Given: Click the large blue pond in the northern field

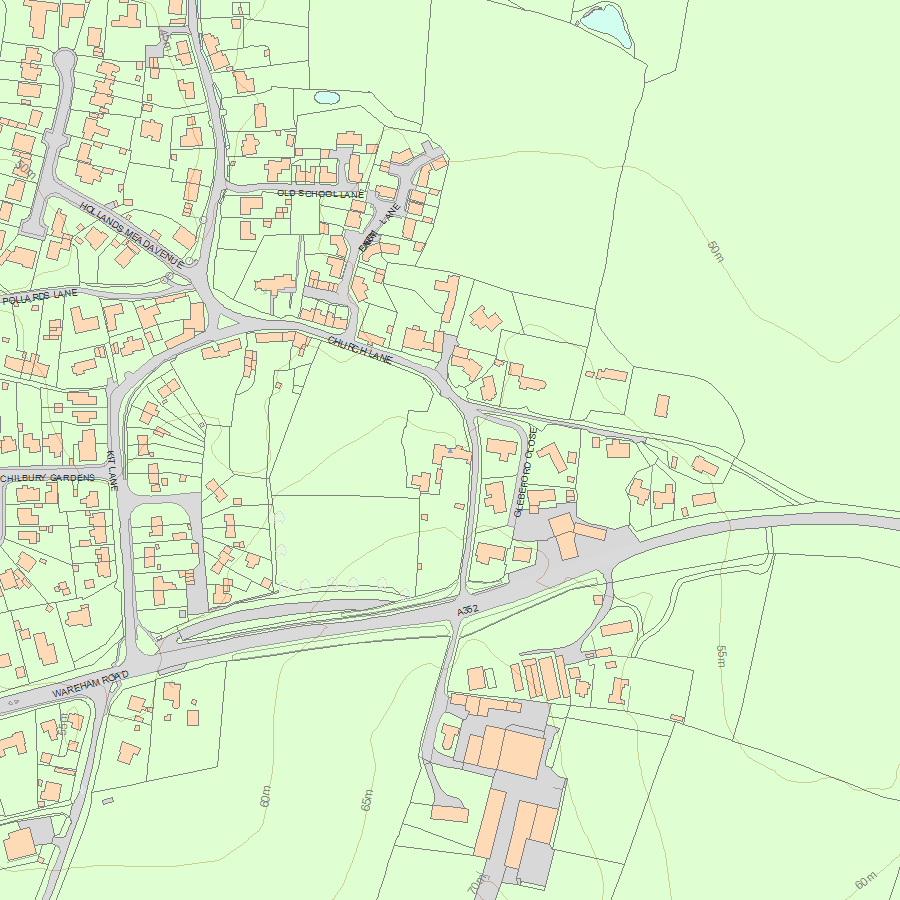Looking at the screenshot, I should coord(606,25).
